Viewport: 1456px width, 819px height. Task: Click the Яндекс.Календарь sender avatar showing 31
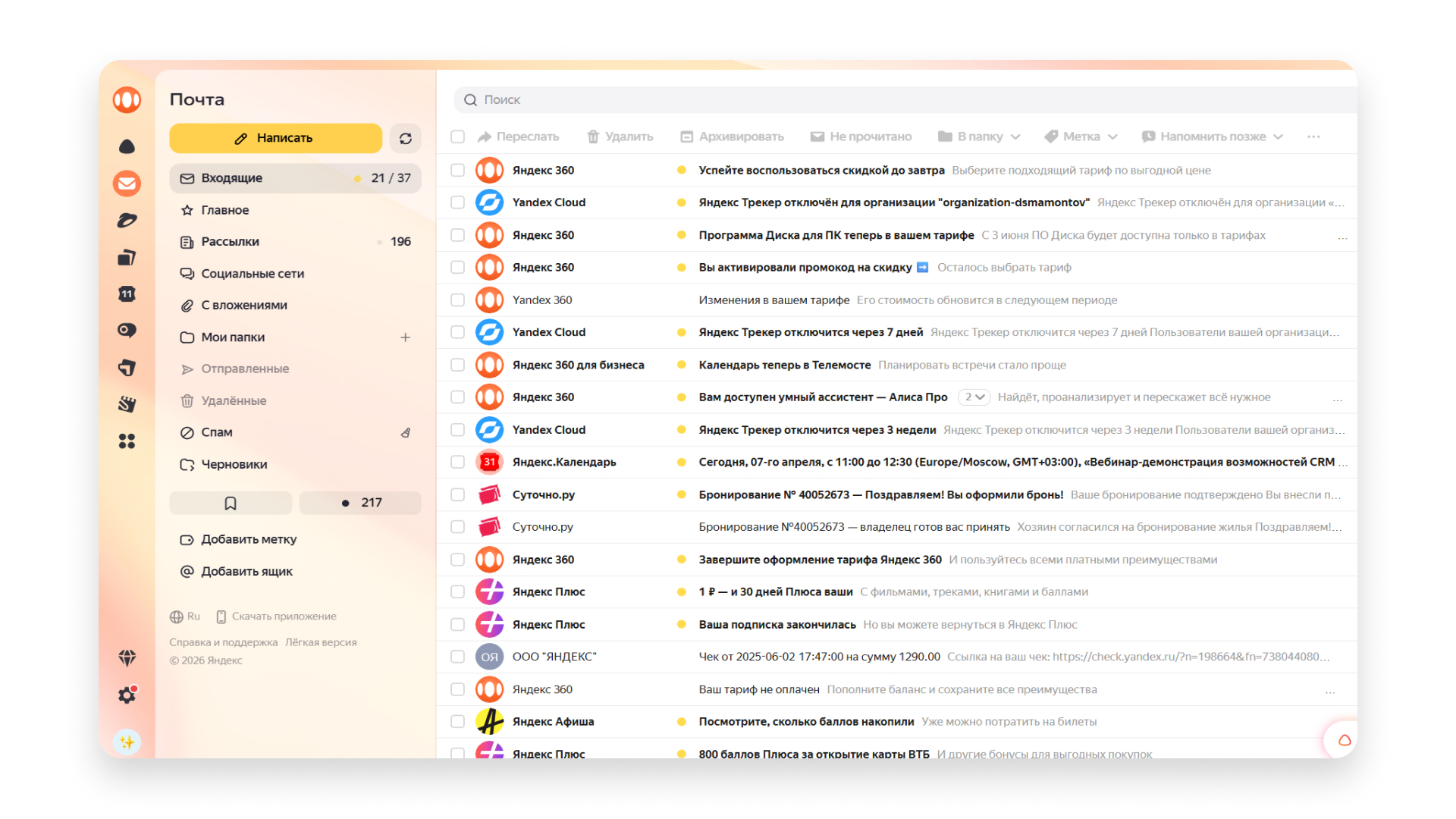coord(489,462)
